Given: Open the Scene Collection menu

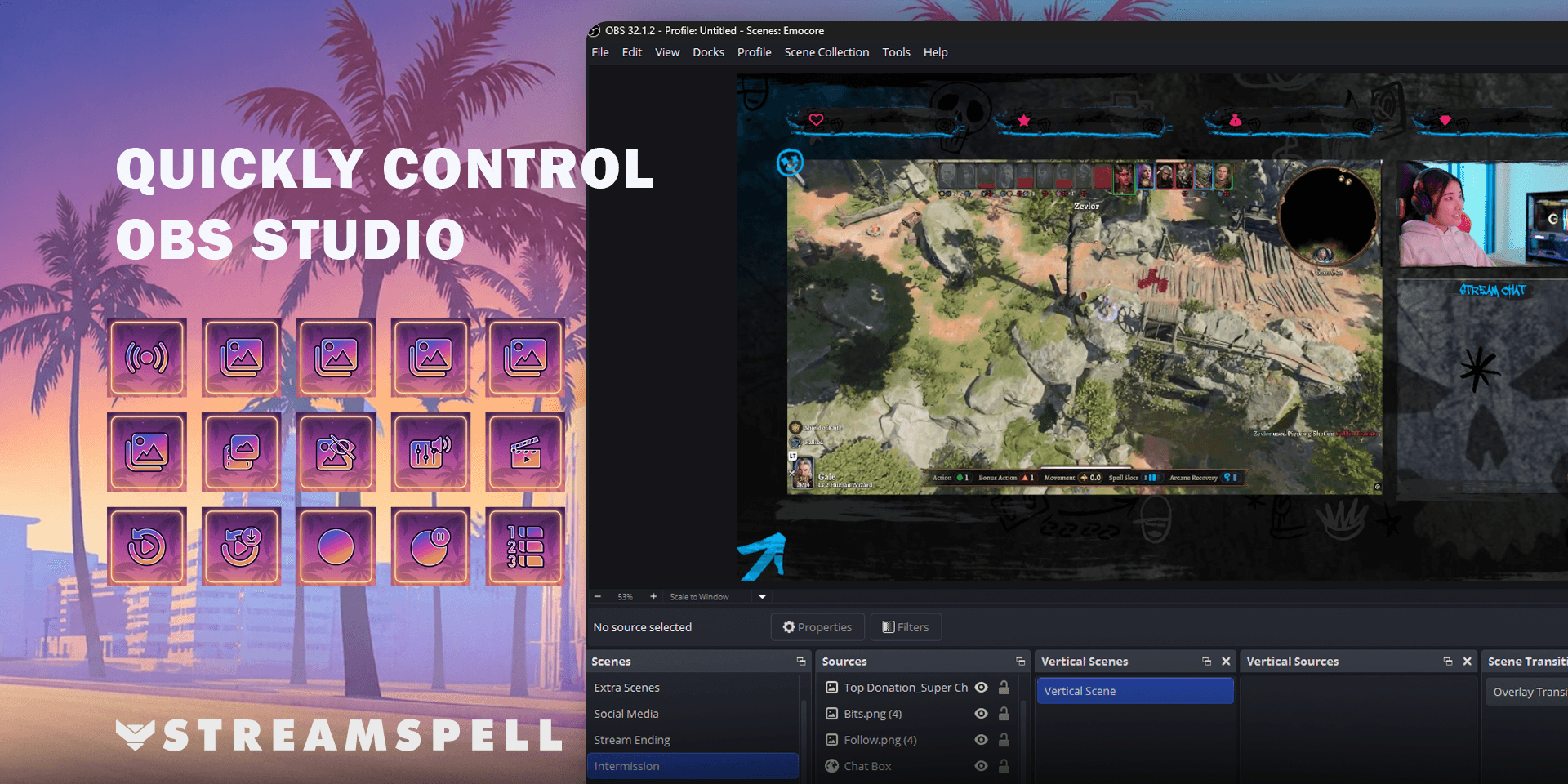Looking at the screenshot, I should (826, 52).
